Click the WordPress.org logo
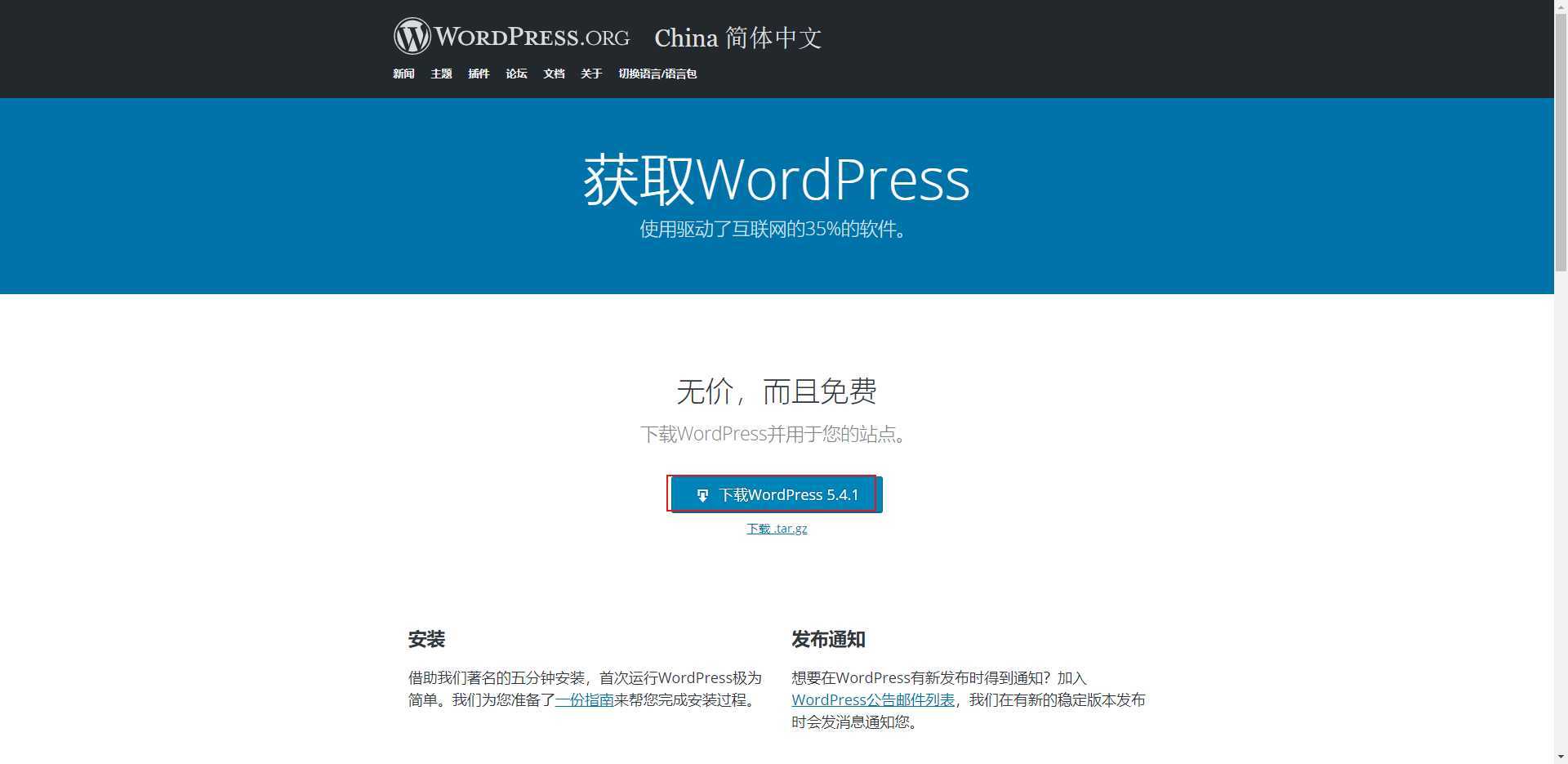The image size is (1568, 764). click(511, 37)
